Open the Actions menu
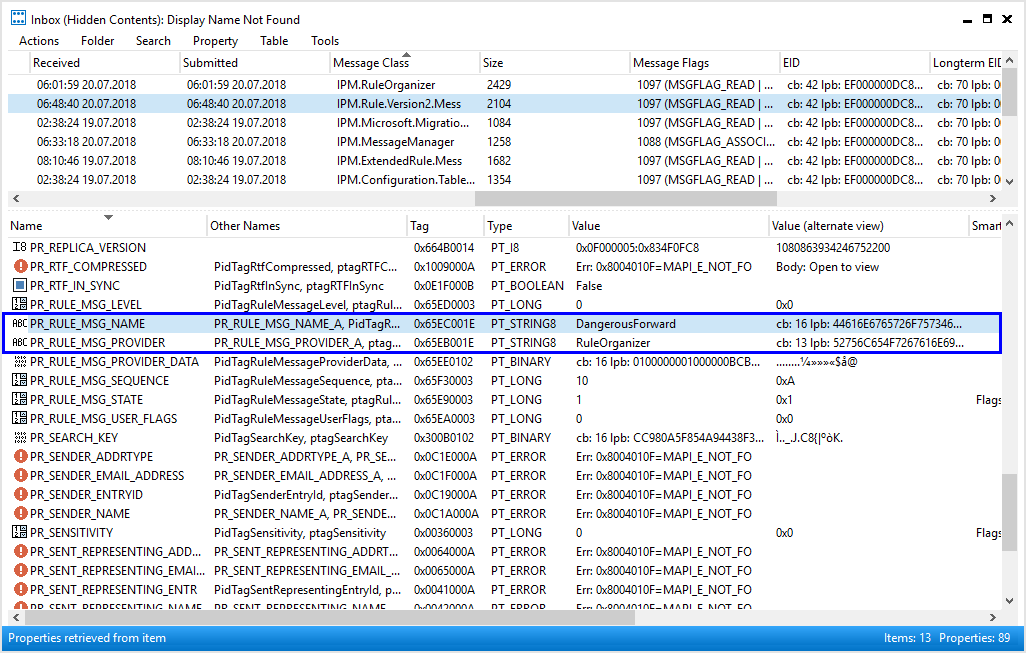The height and width of the screenshot is (653, 1026). tap(39, 41)
